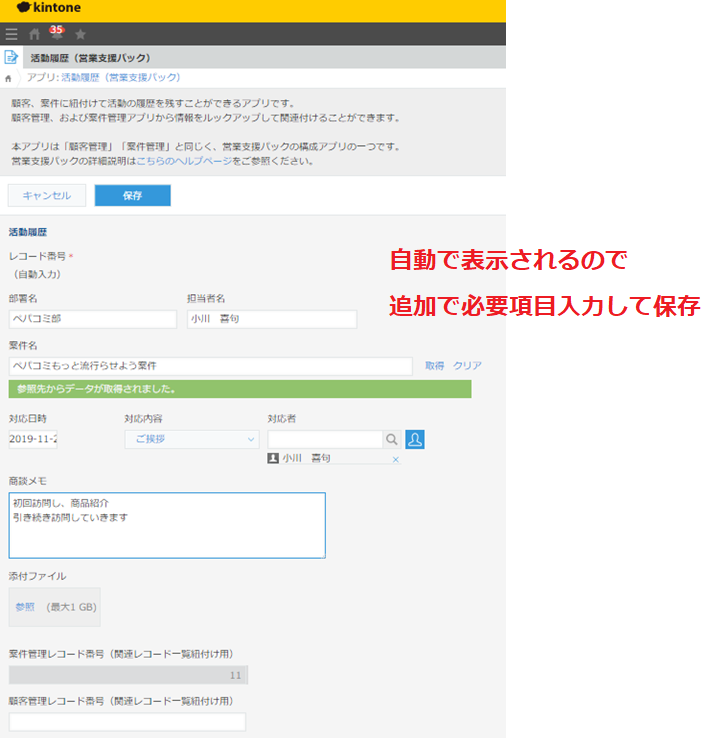
Task: Go to kintone portal home icon
Action: point(35,34)
